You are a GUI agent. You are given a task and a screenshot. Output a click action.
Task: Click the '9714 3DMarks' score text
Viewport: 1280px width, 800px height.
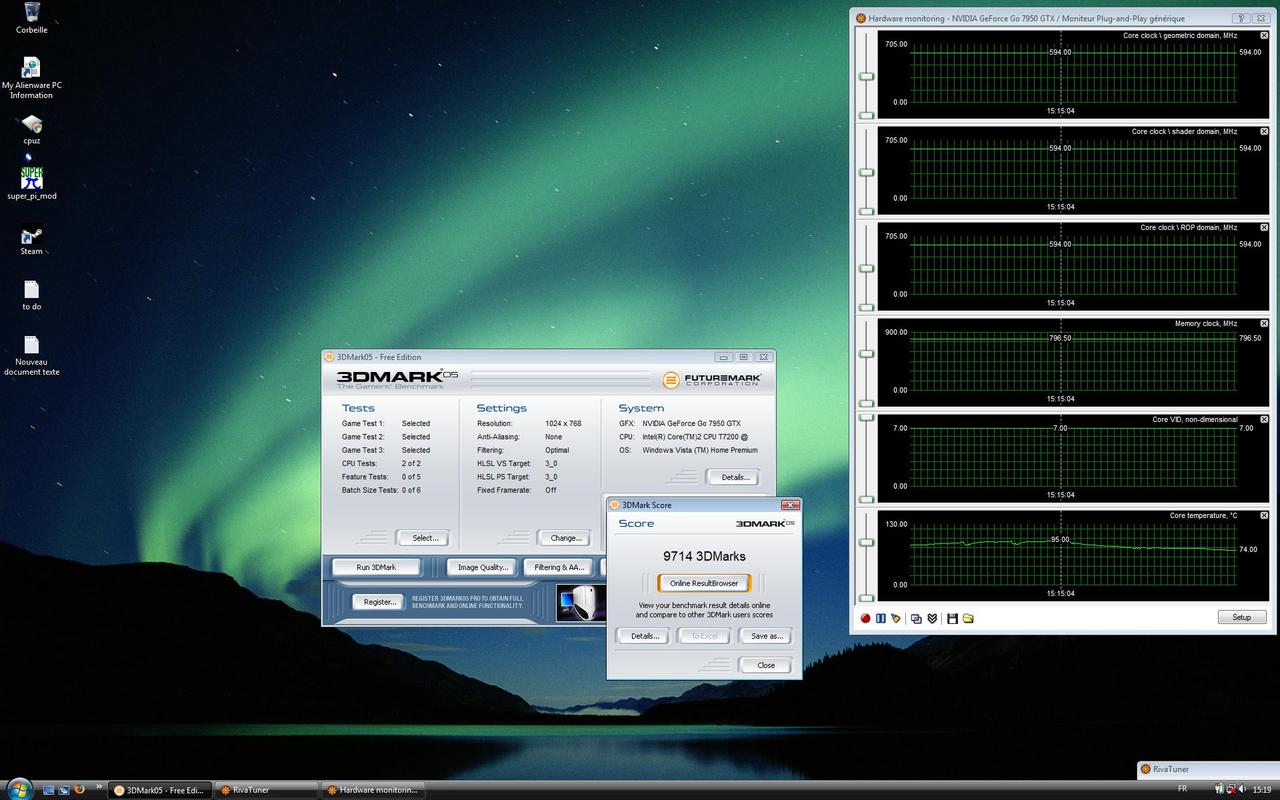click(704, 556)
